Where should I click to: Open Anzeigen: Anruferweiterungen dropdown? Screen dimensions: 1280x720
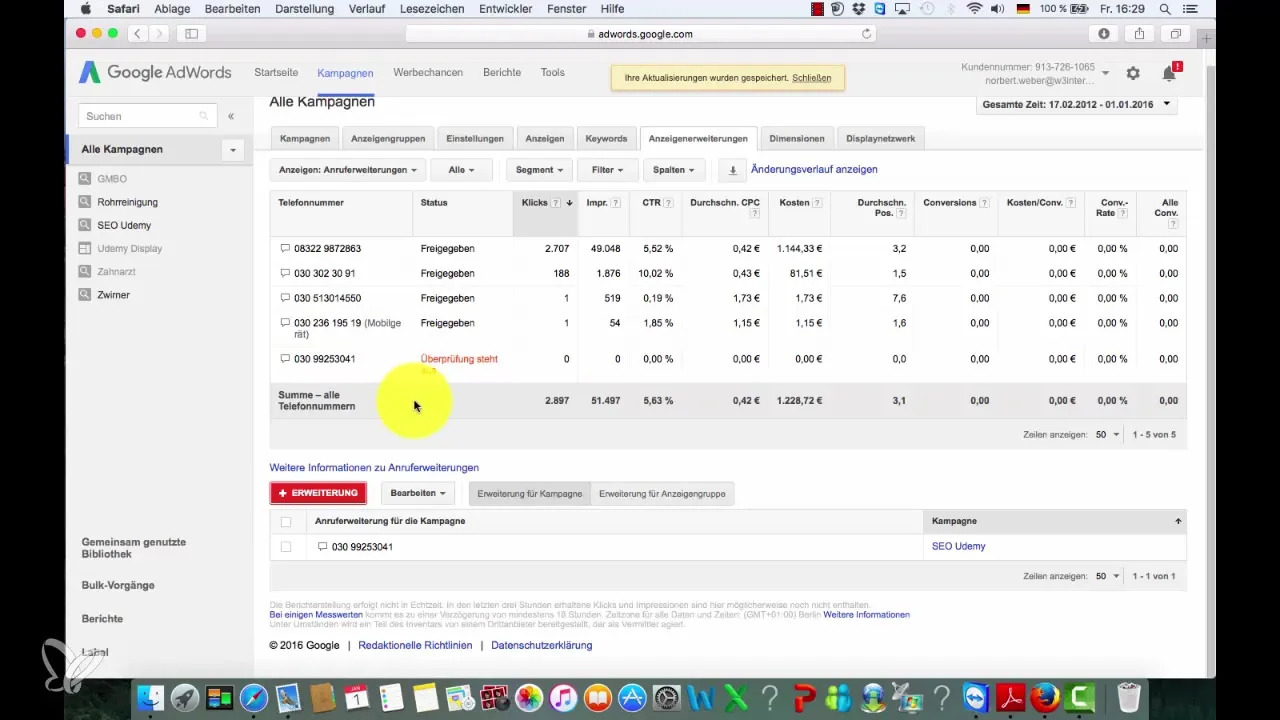(348, 170)
